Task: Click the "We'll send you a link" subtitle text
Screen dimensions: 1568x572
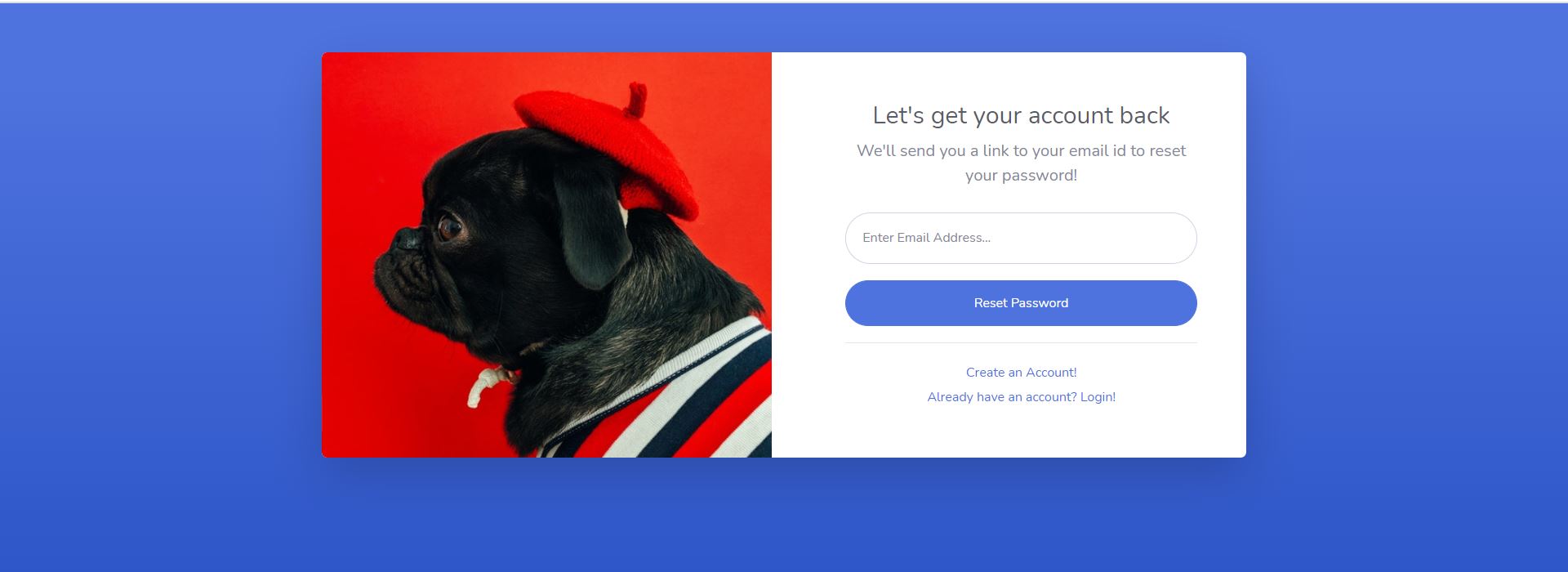Action: (x=1021, y=163)
